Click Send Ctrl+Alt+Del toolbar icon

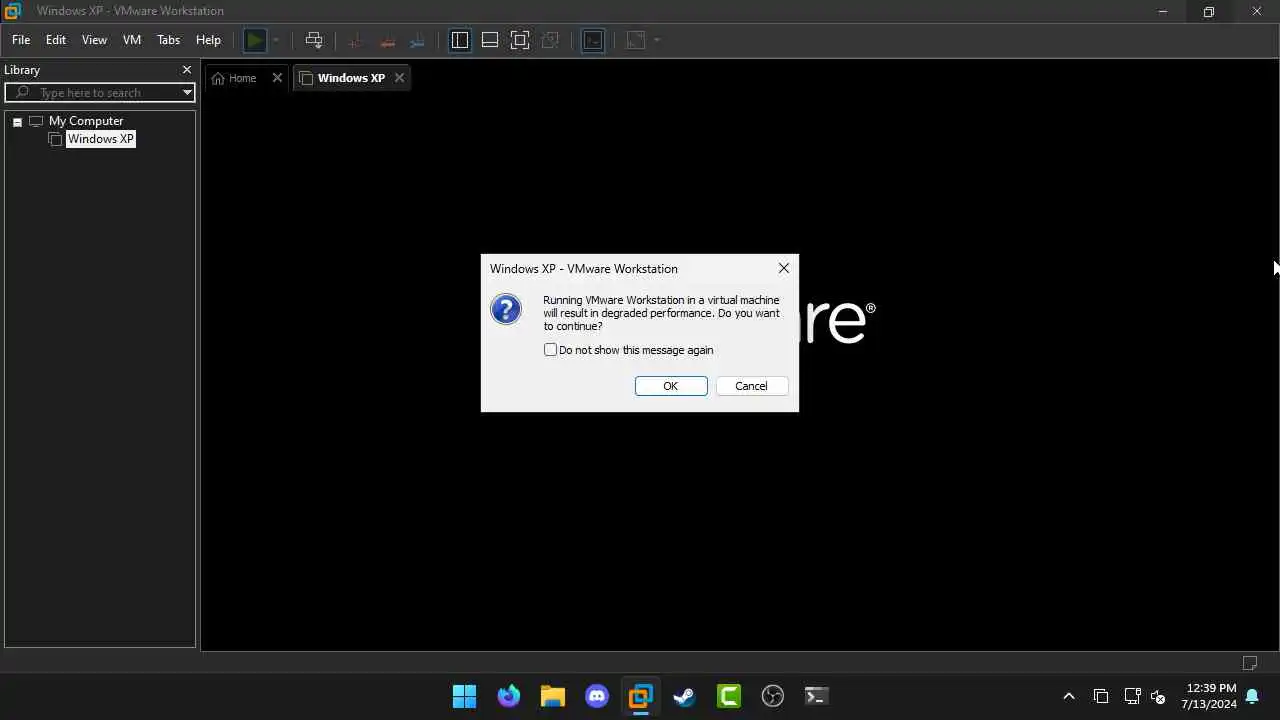(314, 40)
